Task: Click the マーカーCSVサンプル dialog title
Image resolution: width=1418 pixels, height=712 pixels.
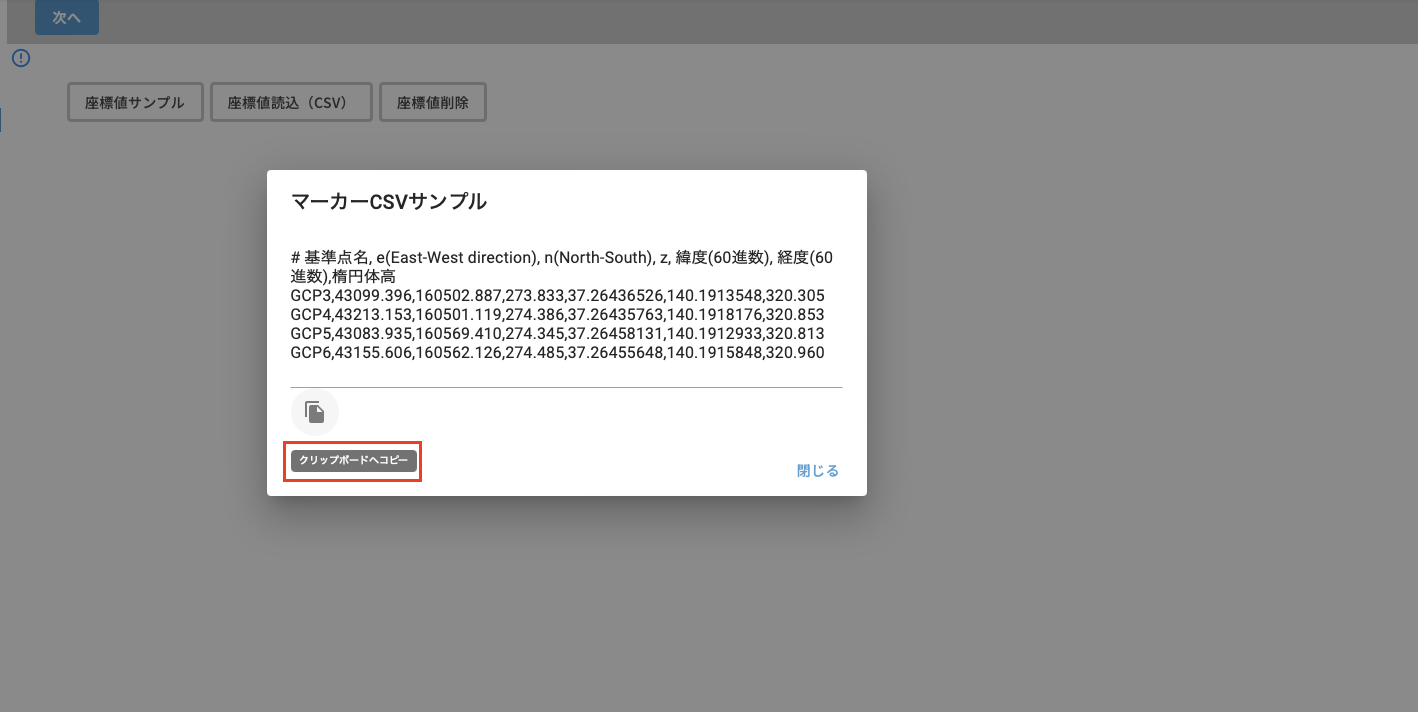Action: pos(389,201)
